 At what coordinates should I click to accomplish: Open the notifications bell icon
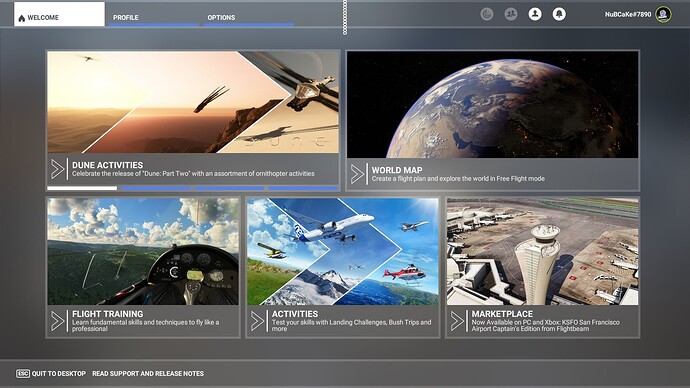[559, 14]
